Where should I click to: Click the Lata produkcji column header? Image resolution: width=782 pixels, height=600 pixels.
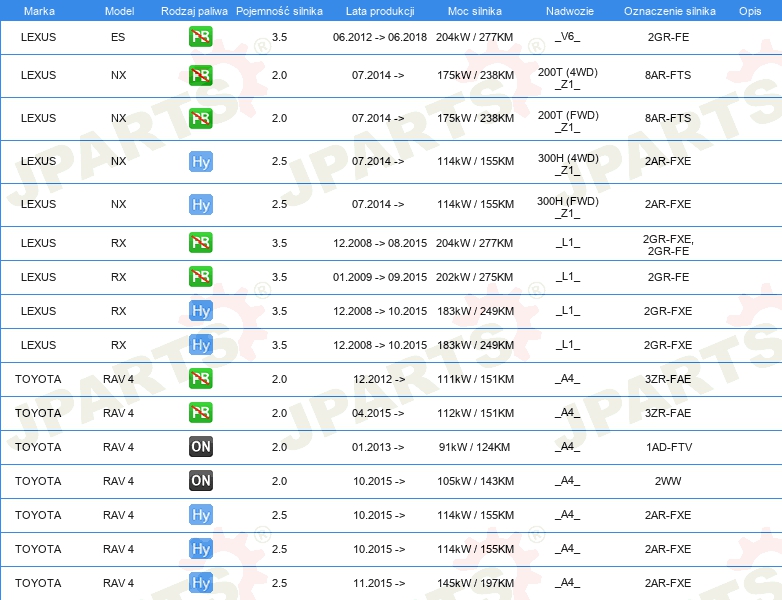pos(378,11)
